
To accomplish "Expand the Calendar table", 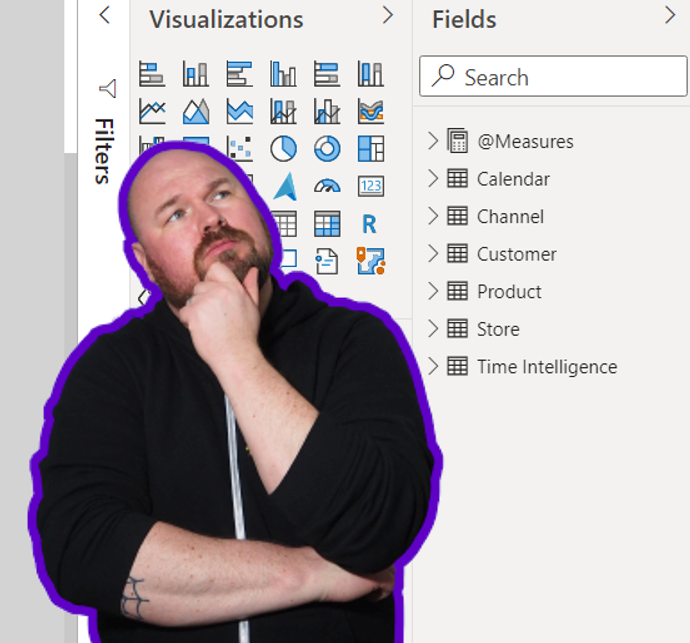I will pos(433,179).
